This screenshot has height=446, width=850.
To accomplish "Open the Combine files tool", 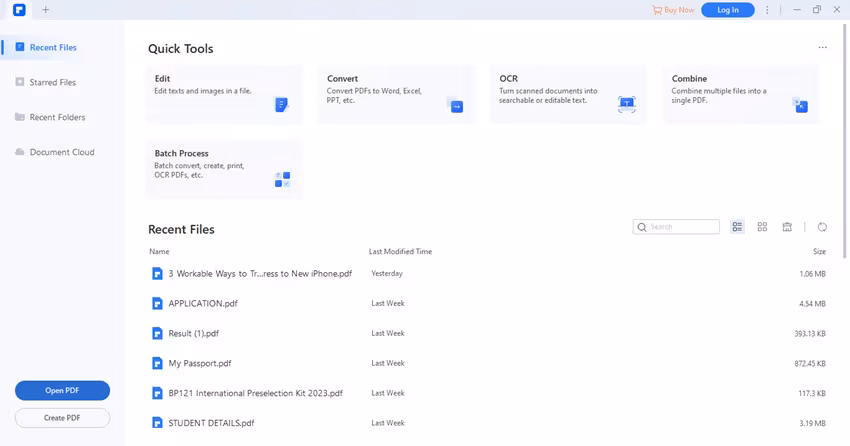I will coord(740,93).
